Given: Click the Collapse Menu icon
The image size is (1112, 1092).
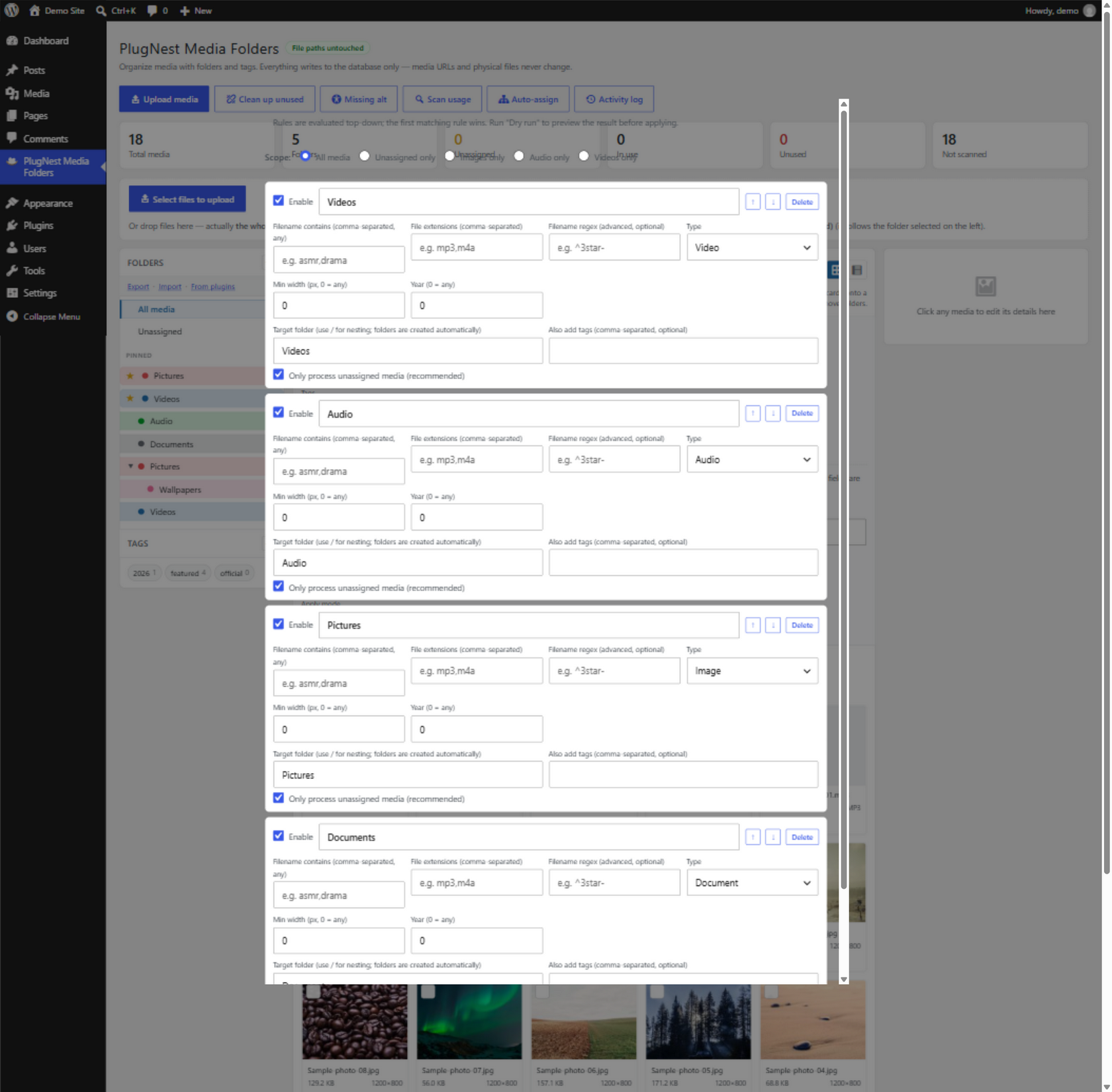Looking at the screenshot, I should click(x=12, y=316).
